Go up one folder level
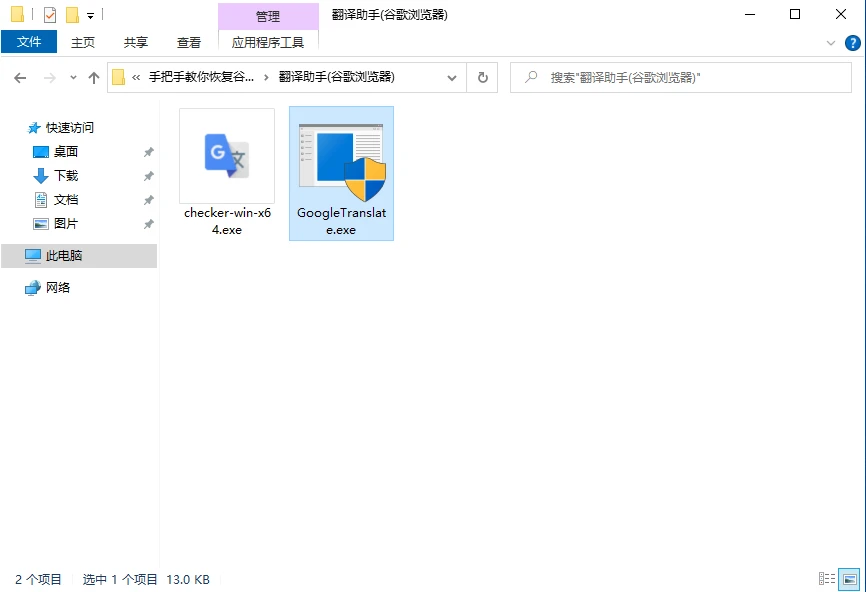866x592 pixels. [94, 78]
